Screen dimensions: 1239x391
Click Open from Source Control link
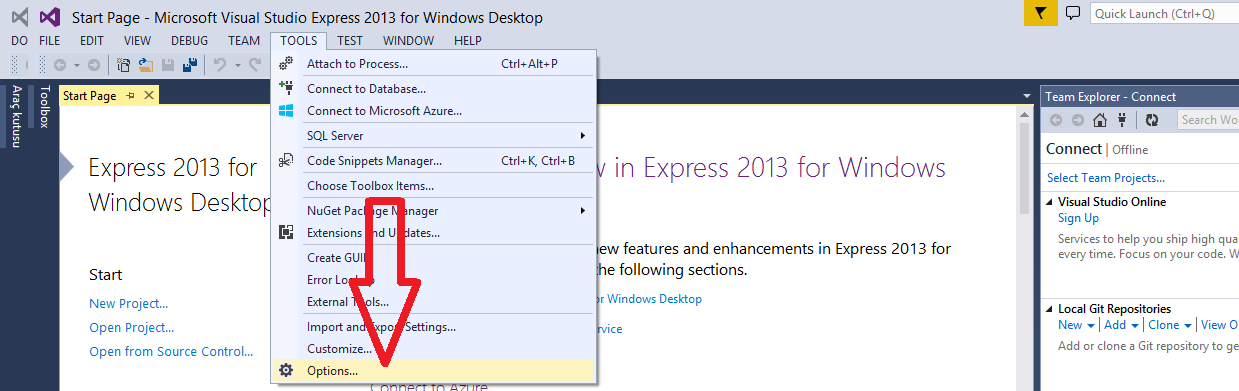click(171, 351)
